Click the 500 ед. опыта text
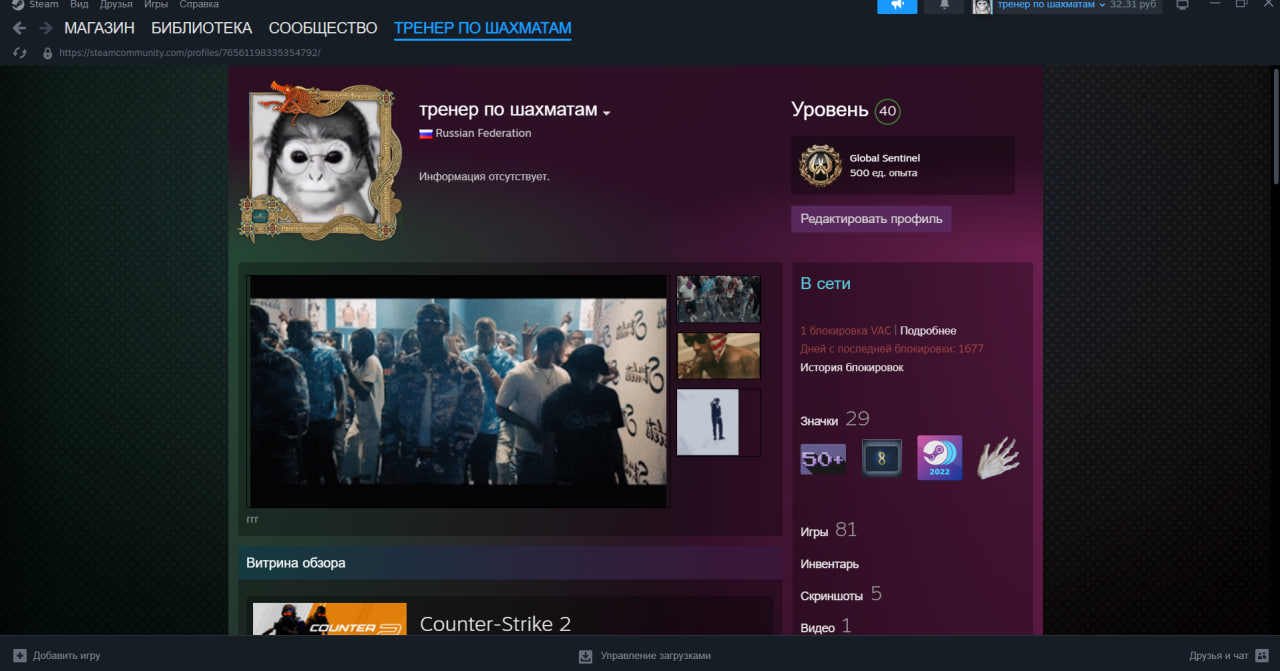This screenshot has width=1280, height=671. pyautogui.click(x=883, y=173)
